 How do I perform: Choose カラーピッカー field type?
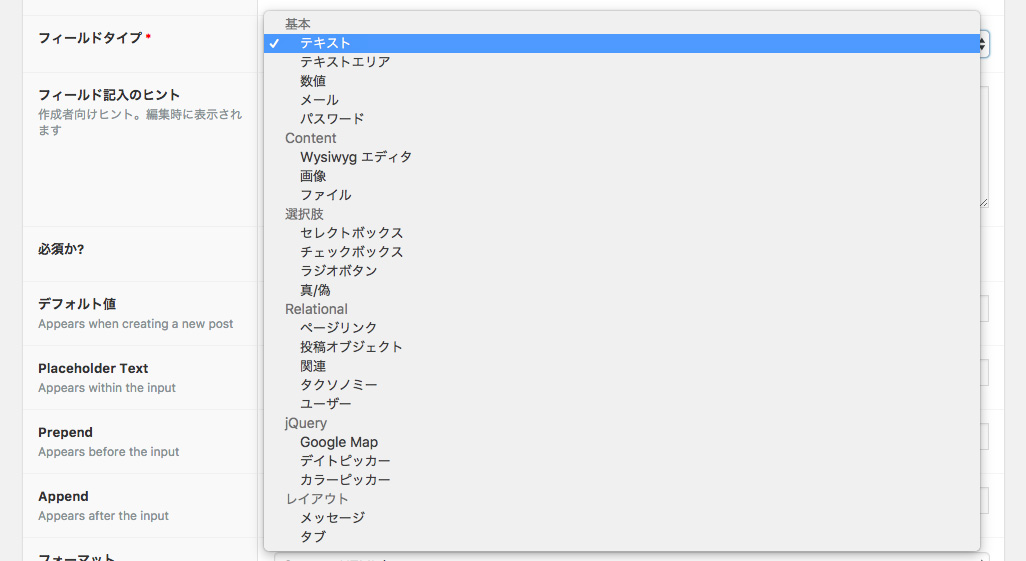pyautogui.click(x=622, y=480)
